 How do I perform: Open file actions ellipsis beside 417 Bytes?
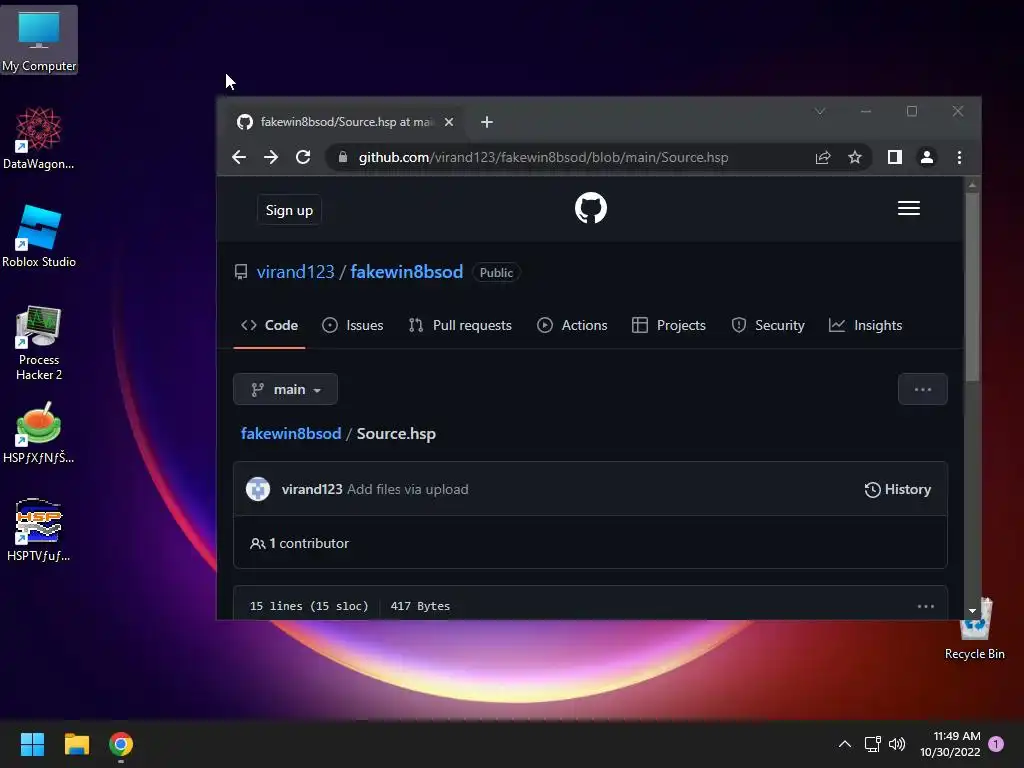[925, 606]
